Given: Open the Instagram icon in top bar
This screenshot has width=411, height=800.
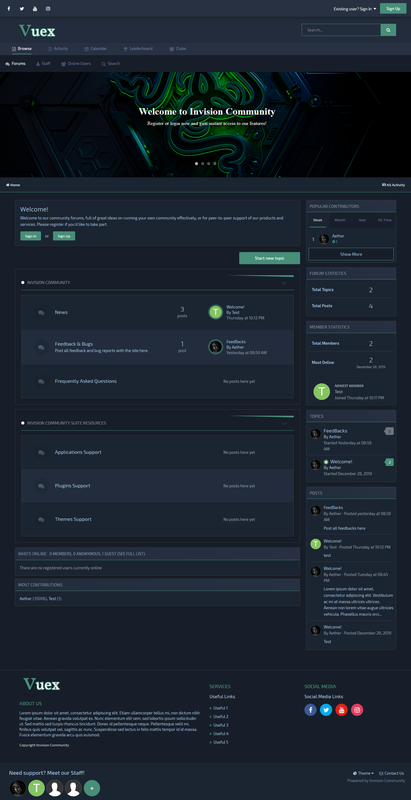Looking at the screenshot, I should 48,9.
